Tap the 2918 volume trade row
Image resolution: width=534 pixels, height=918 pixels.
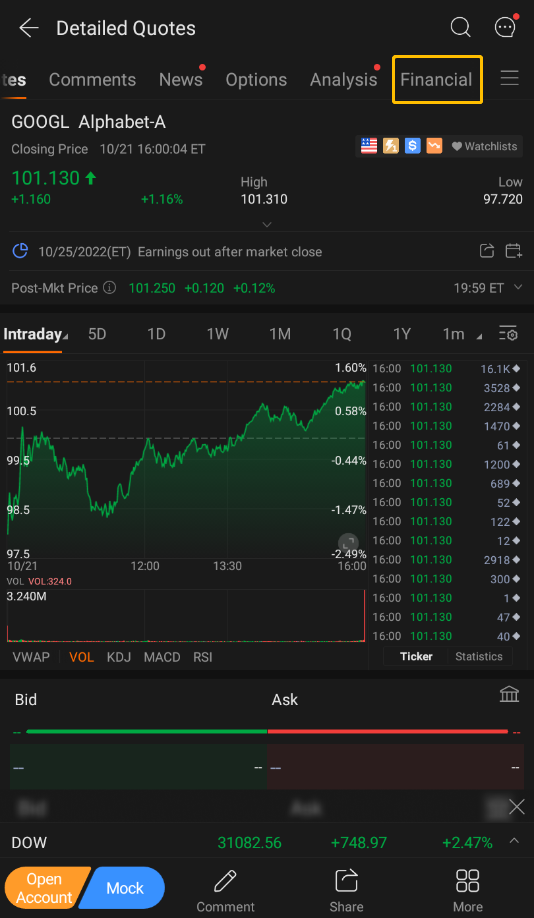pyautogui.click(x=446, y=560)
